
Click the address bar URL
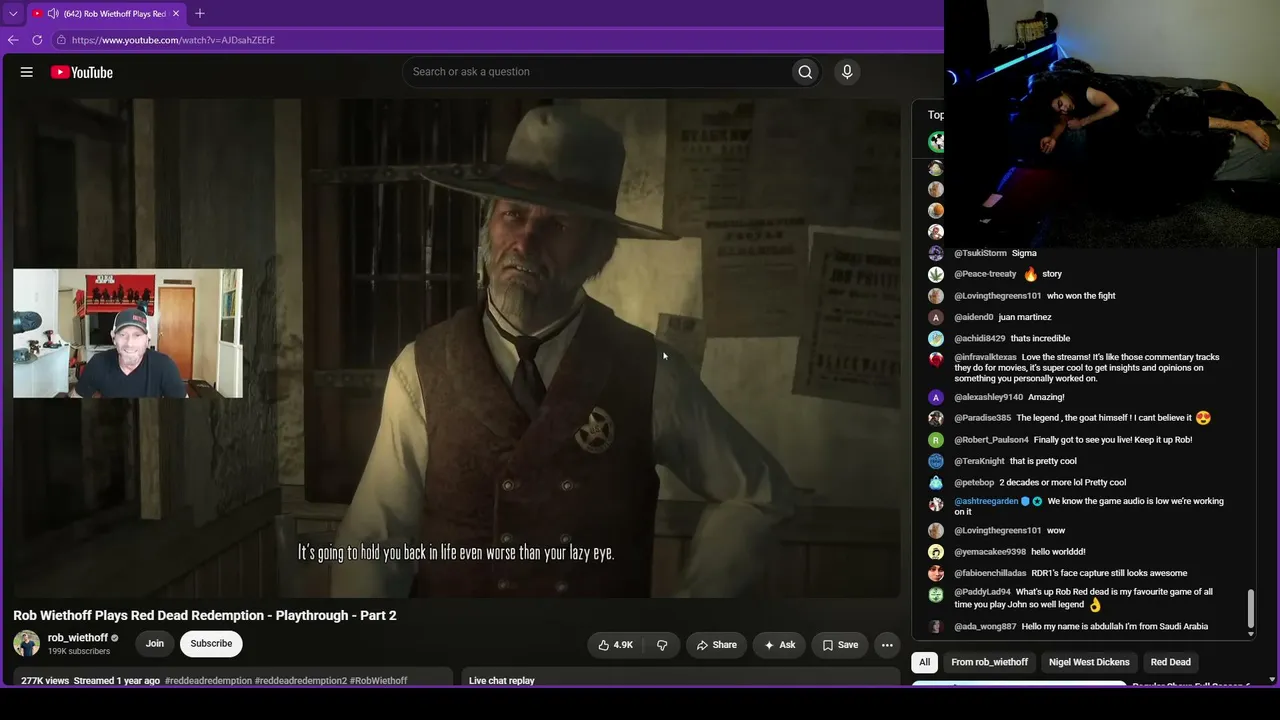173,40
